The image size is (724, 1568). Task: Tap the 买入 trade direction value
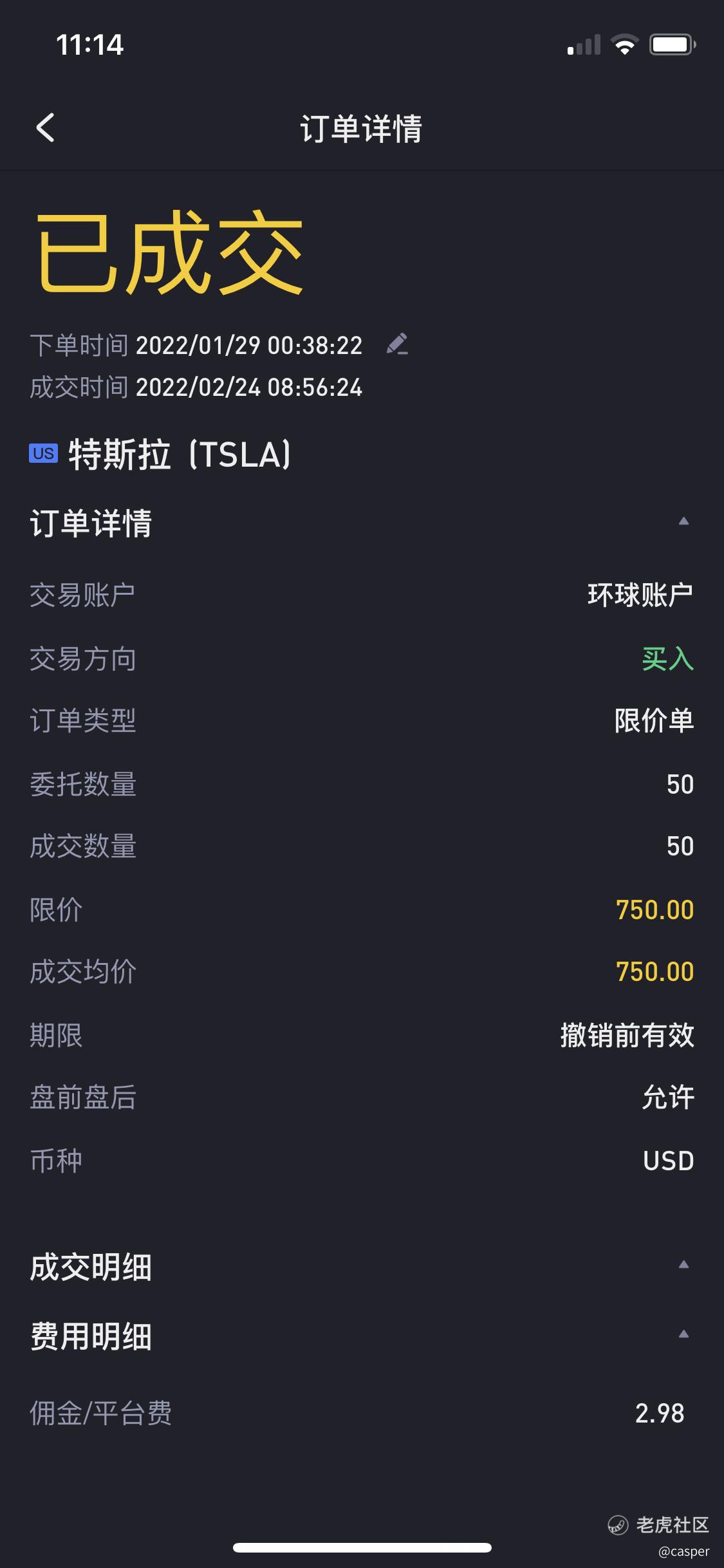coord(668,659)
